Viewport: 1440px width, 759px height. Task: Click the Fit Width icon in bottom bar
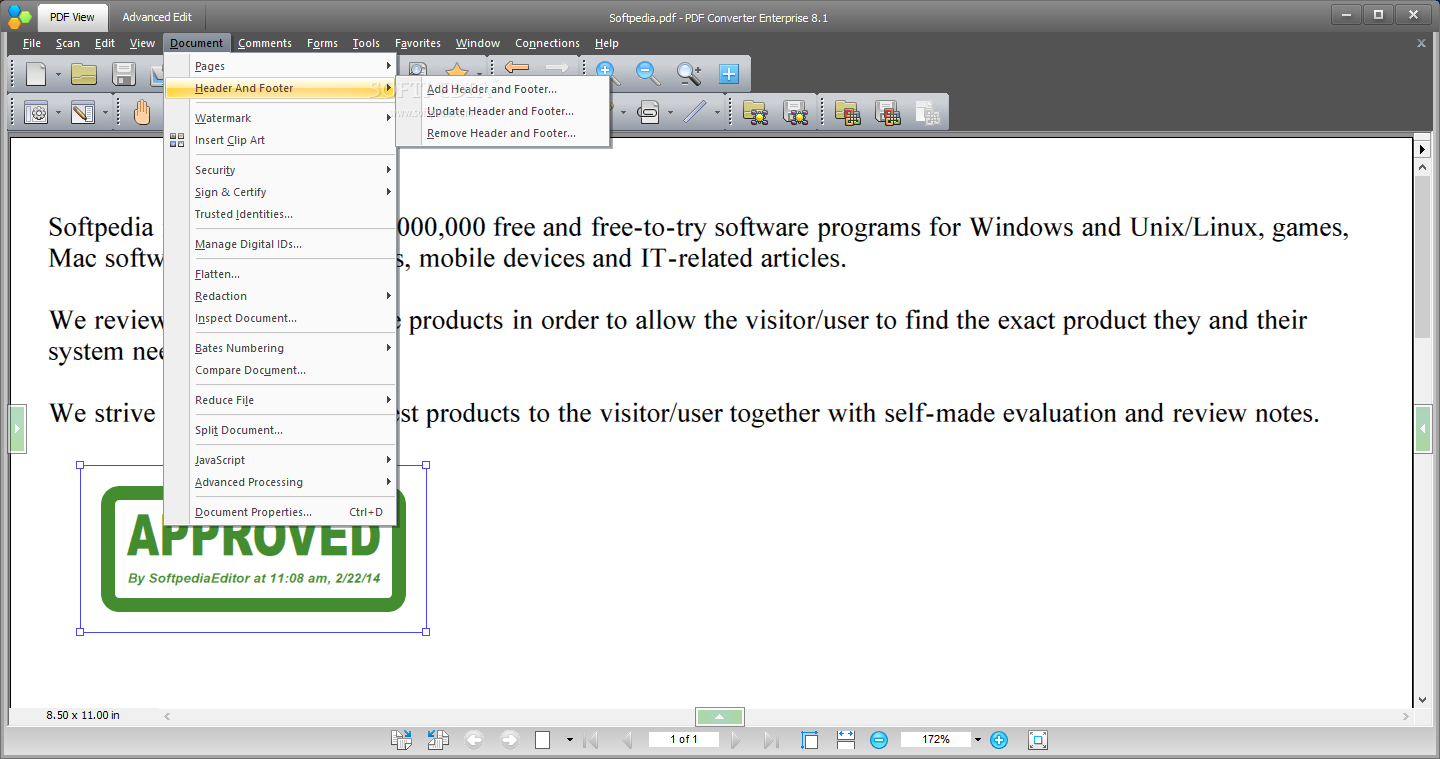[846, 740]
